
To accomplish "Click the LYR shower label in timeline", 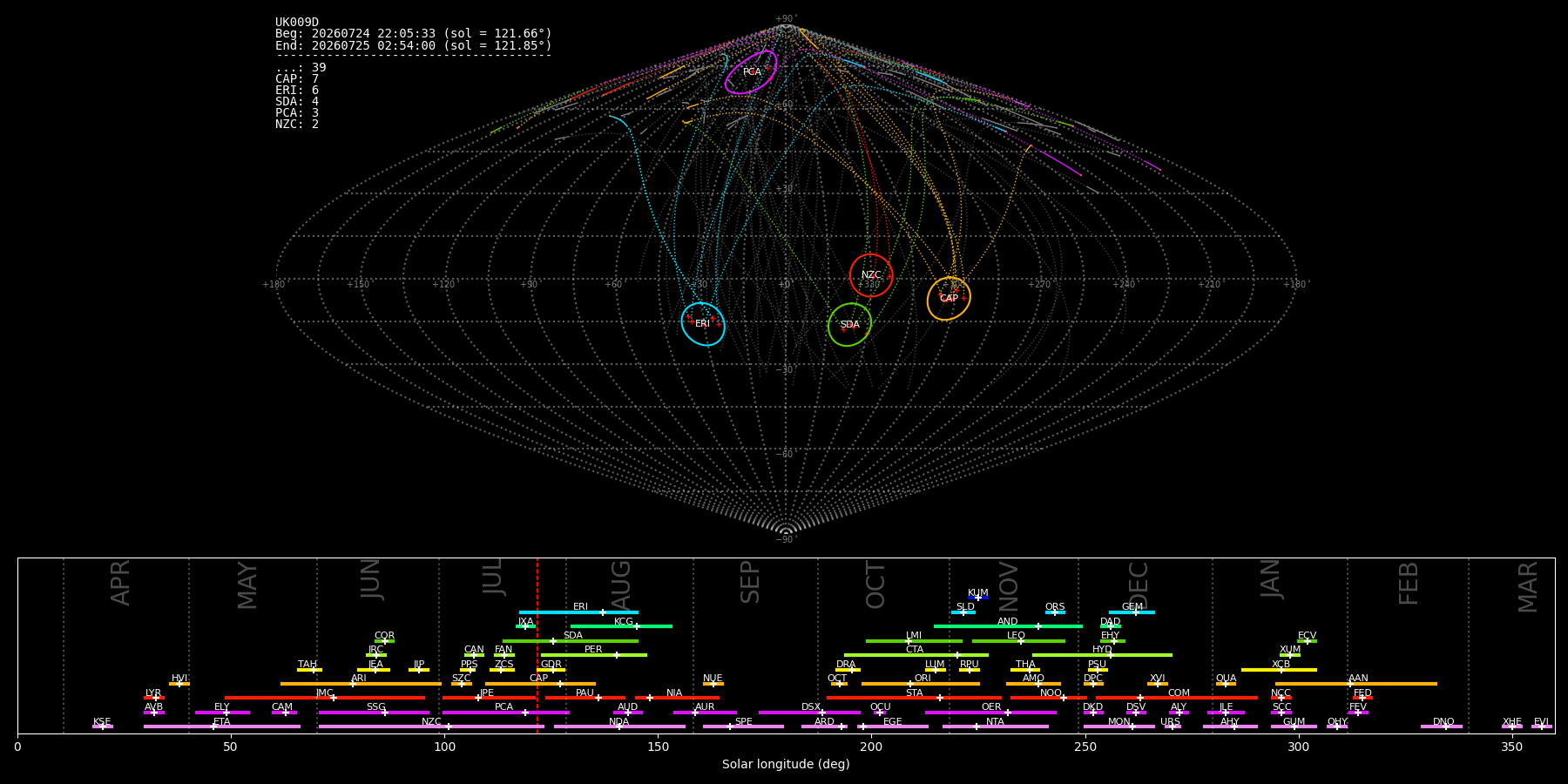I will [153, 693].
